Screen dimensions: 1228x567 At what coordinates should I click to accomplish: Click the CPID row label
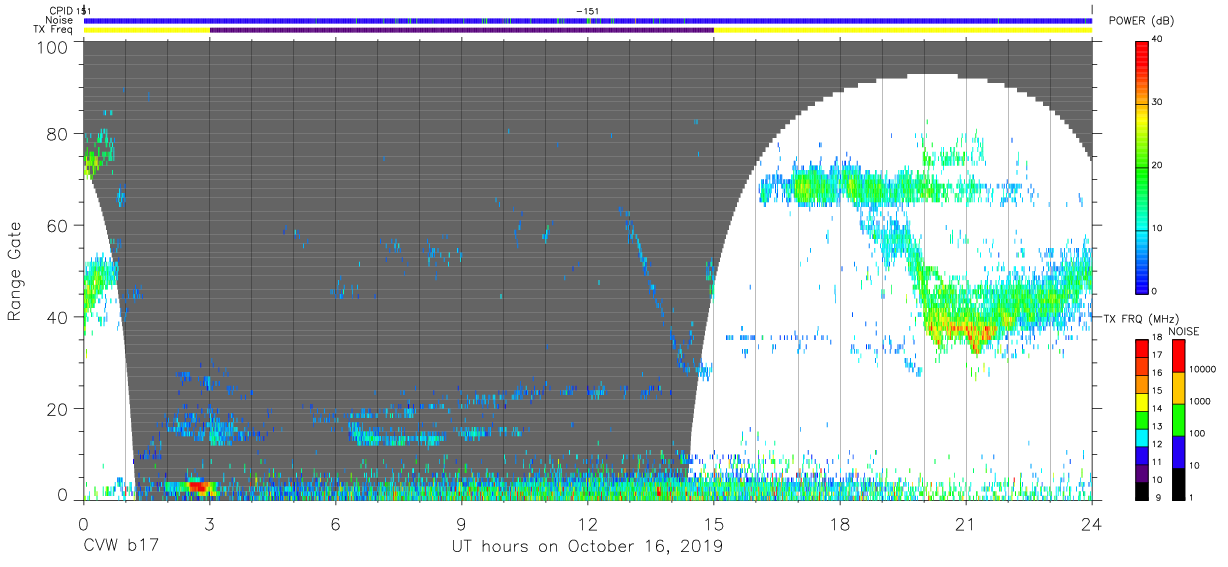(x=61, y=10)
